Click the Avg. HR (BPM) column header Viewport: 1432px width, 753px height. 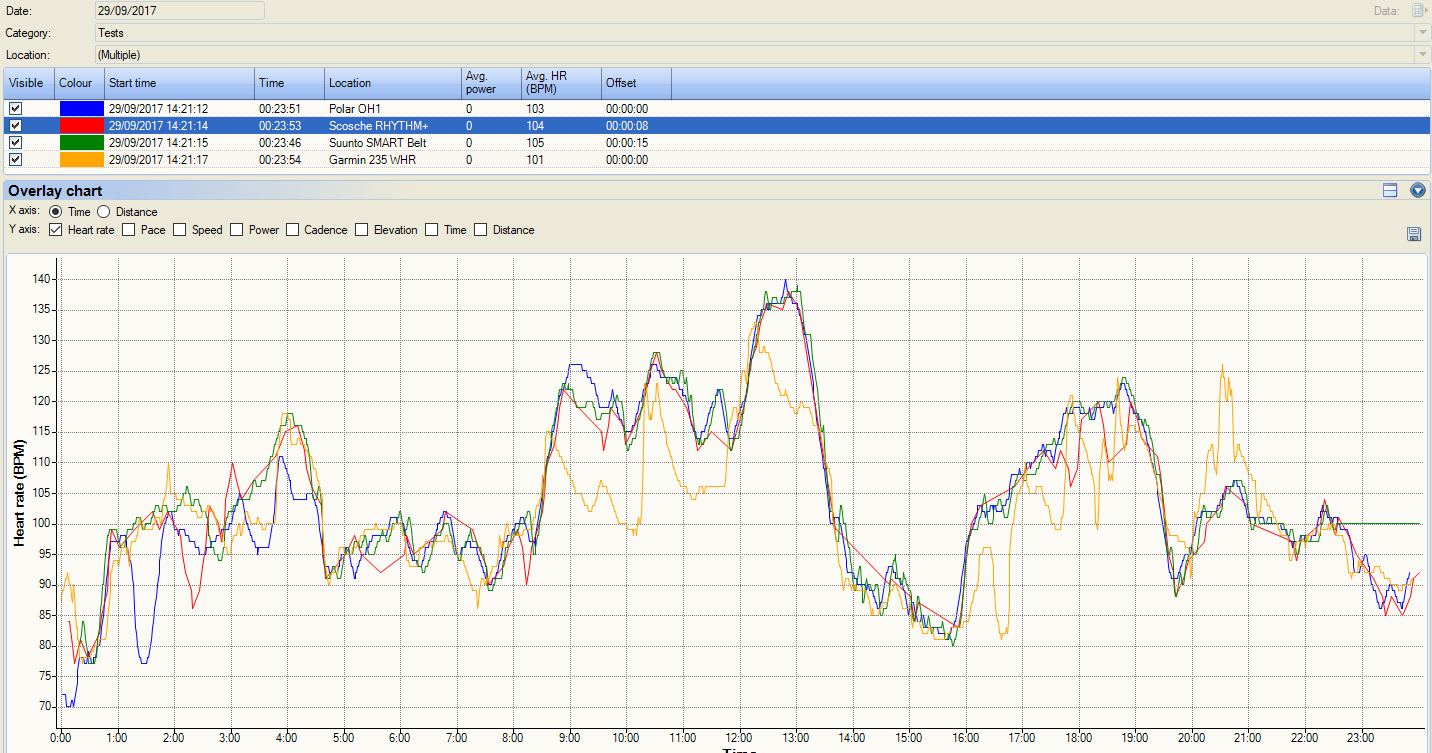pos(561,83)
